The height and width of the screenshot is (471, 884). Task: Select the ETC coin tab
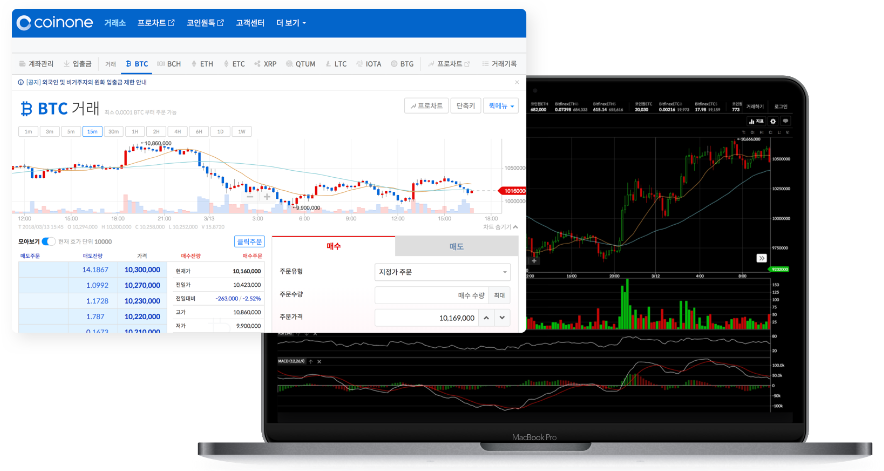pyautogui.click(x=234, y=64)
